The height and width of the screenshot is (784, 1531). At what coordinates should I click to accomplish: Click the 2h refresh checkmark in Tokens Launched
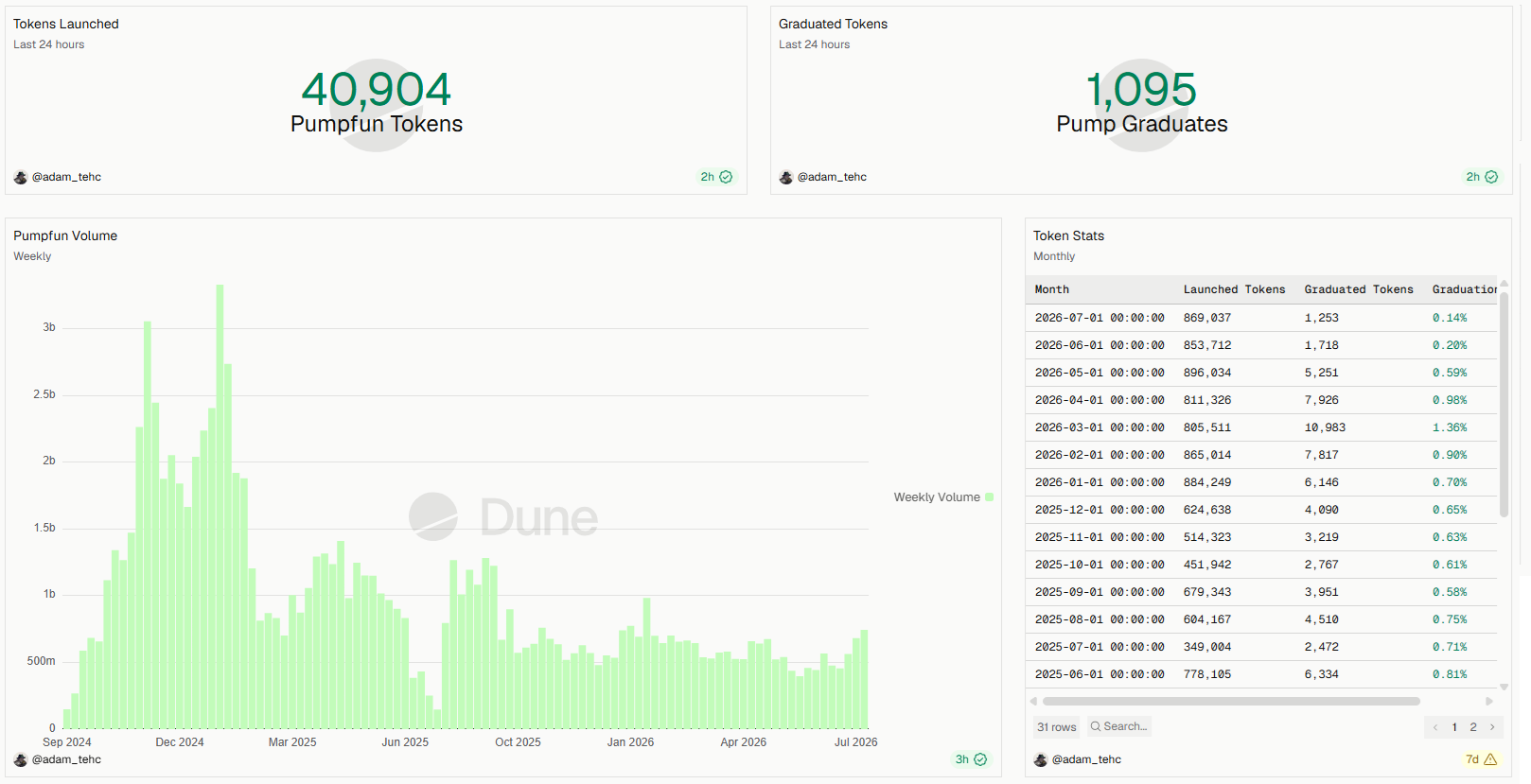click(726, 177)
